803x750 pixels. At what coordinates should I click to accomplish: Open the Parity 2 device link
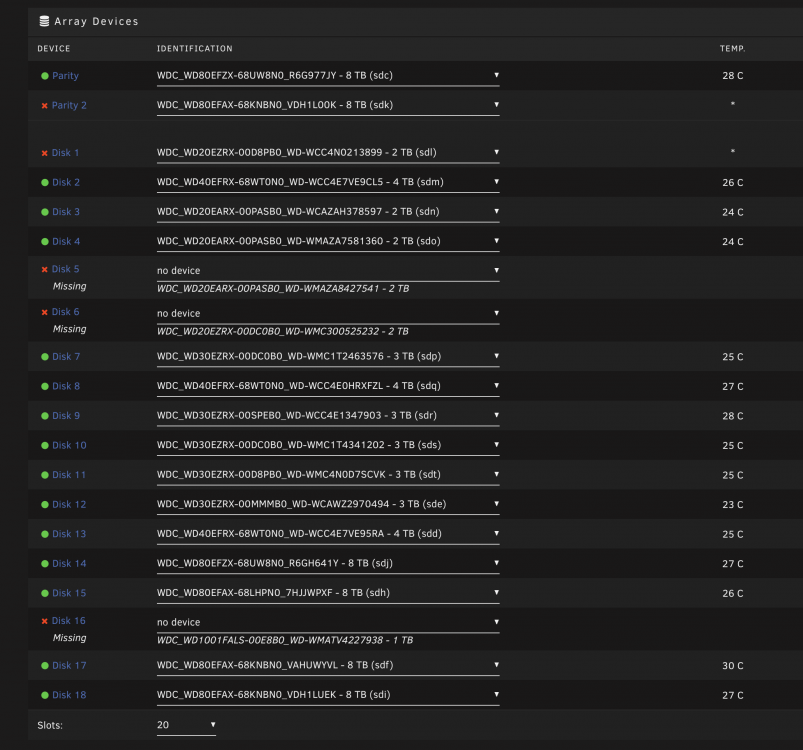point(69,105)
